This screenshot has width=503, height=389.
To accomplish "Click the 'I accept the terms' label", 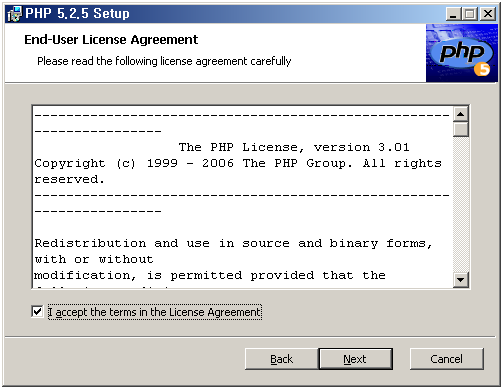I will click(155, 312).
